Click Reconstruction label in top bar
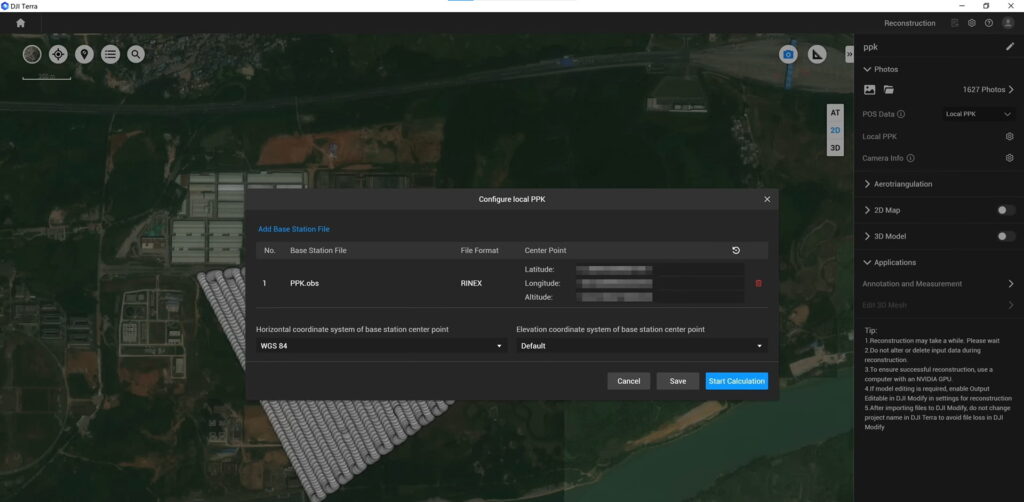 [x=910, y=23]
